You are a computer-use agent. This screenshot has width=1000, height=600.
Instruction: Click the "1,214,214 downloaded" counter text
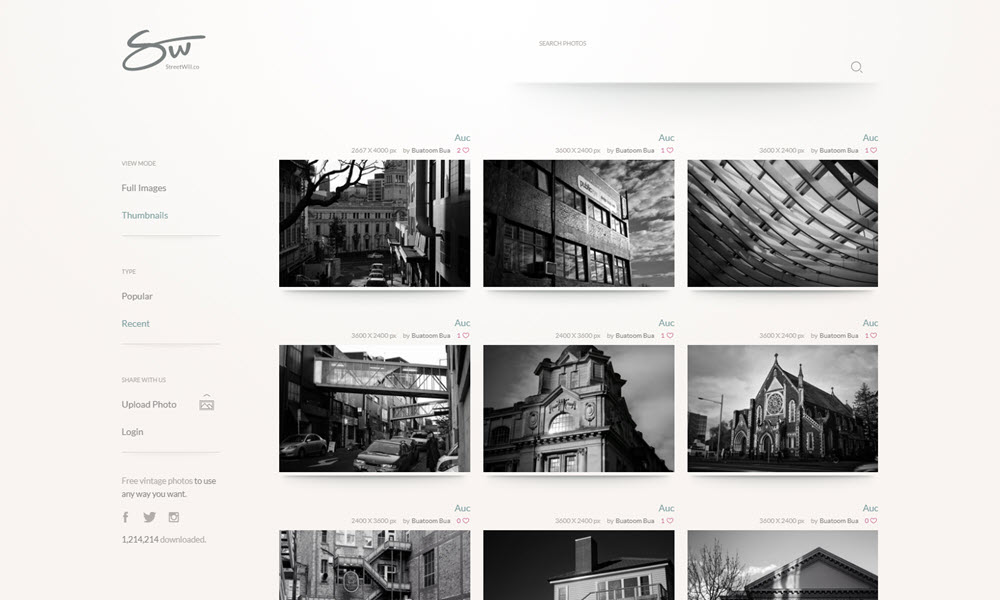164,539
